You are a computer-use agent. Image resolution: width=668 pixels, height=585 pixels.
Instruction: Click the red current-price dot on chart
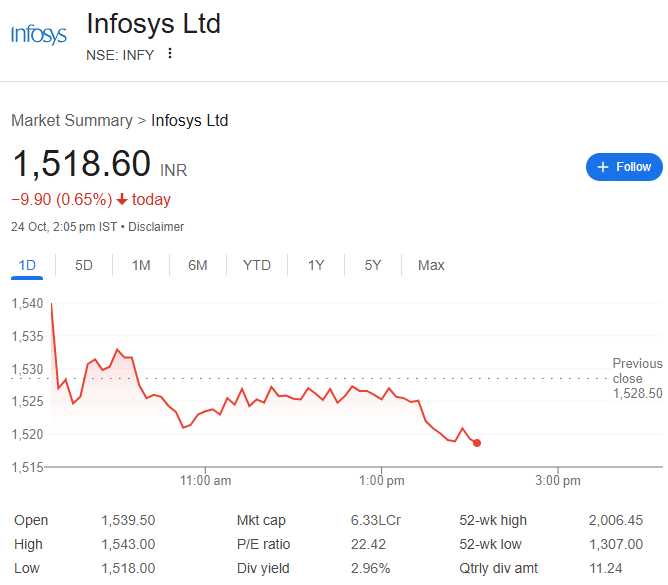pos(477,443)
